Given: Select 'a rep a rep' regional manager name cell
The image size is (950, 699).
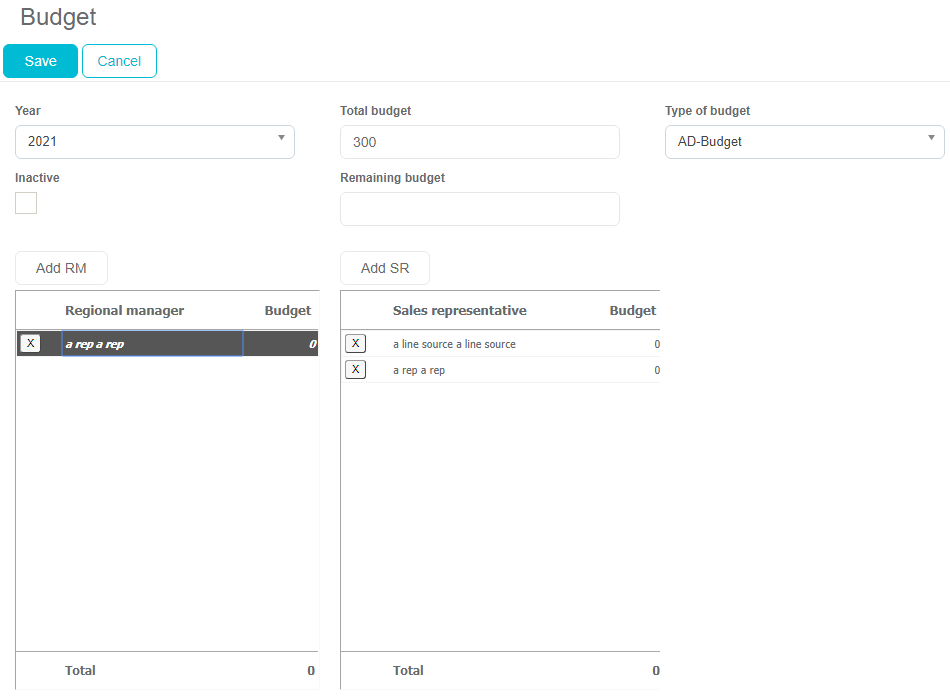Looking at the screenshot, I should (x=152, y=344).
